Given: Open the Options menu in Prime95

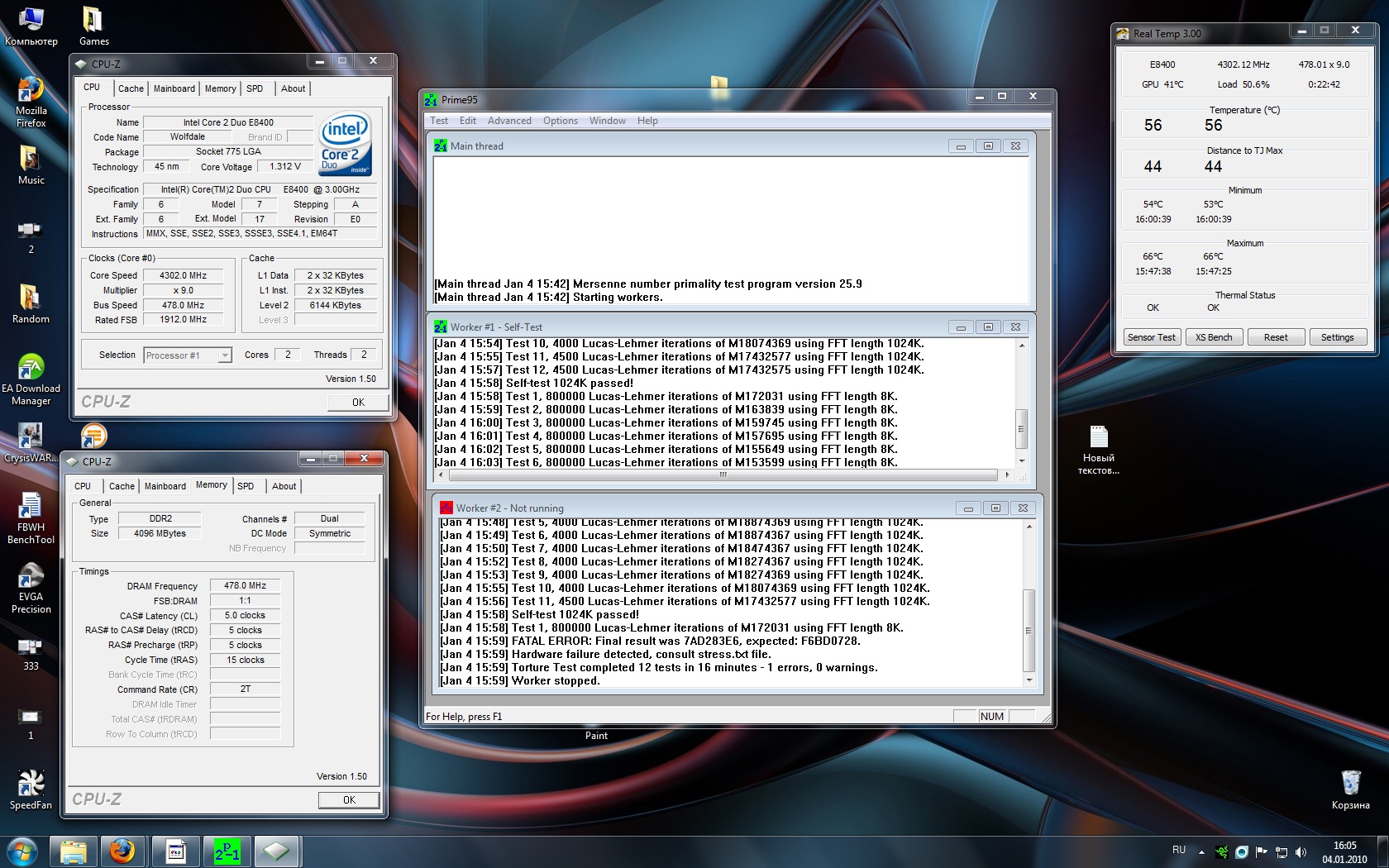Looking at the screenshot, I should (x=561, y=121).
